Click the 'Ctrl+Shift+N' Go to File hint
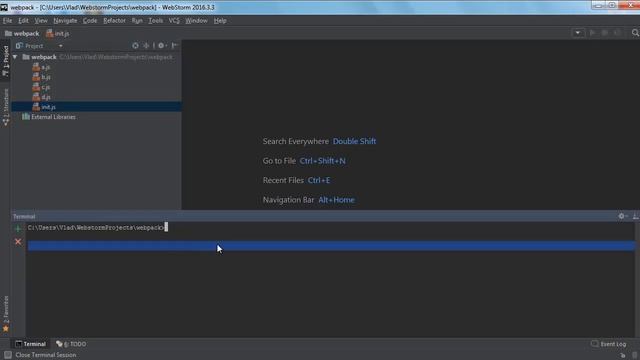Screen dimensions: 640x360 point(322,161)
